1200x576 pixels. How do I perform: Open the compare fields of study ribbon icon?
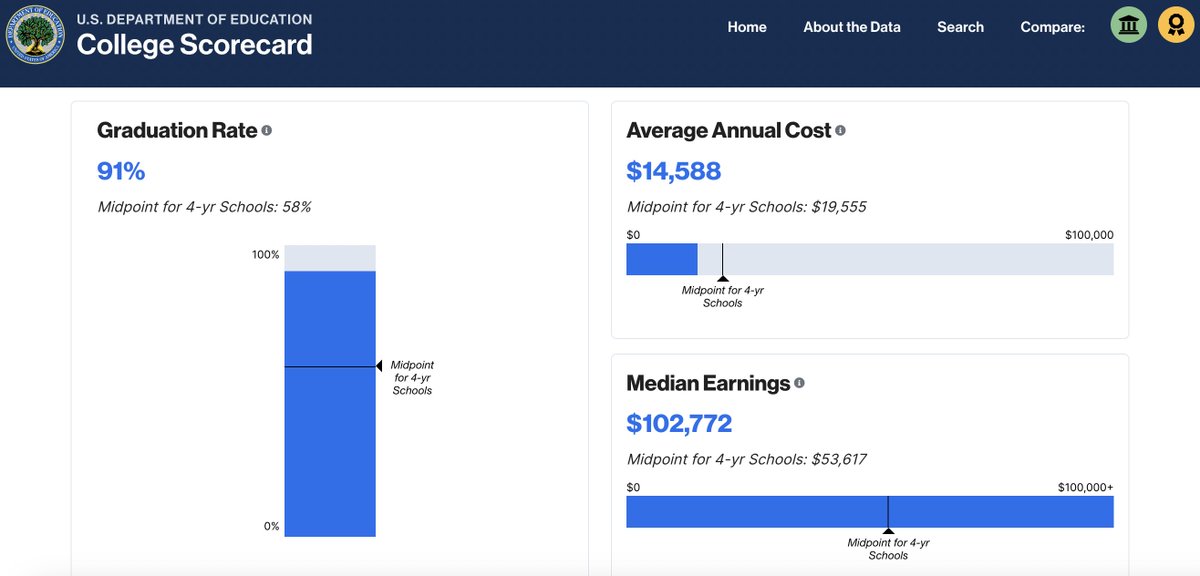coord(1175,26)
